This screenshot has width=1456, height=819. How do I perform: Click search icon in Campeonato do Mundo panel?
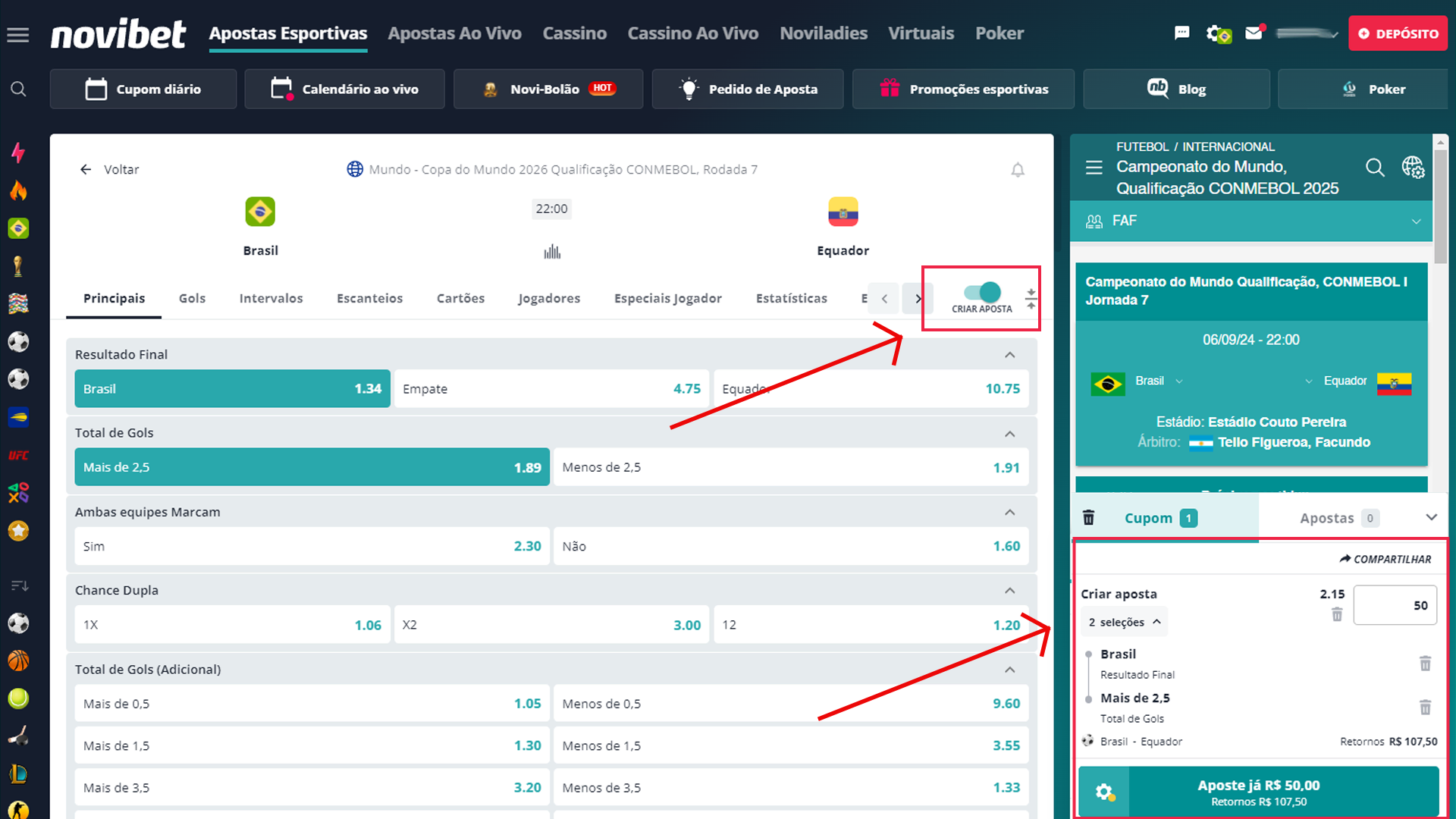[x=1375, y=167]
